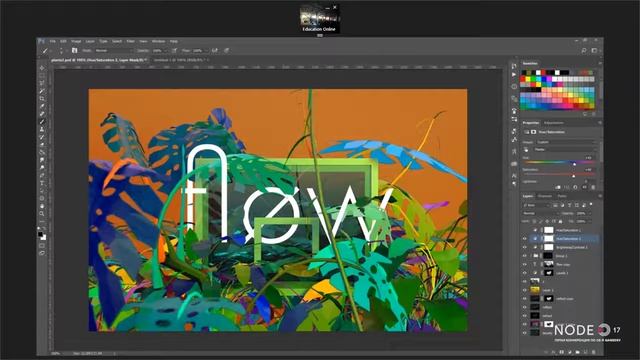Open the brush panel toggle icon
This screenshot has height=360, width=640.
74,51
